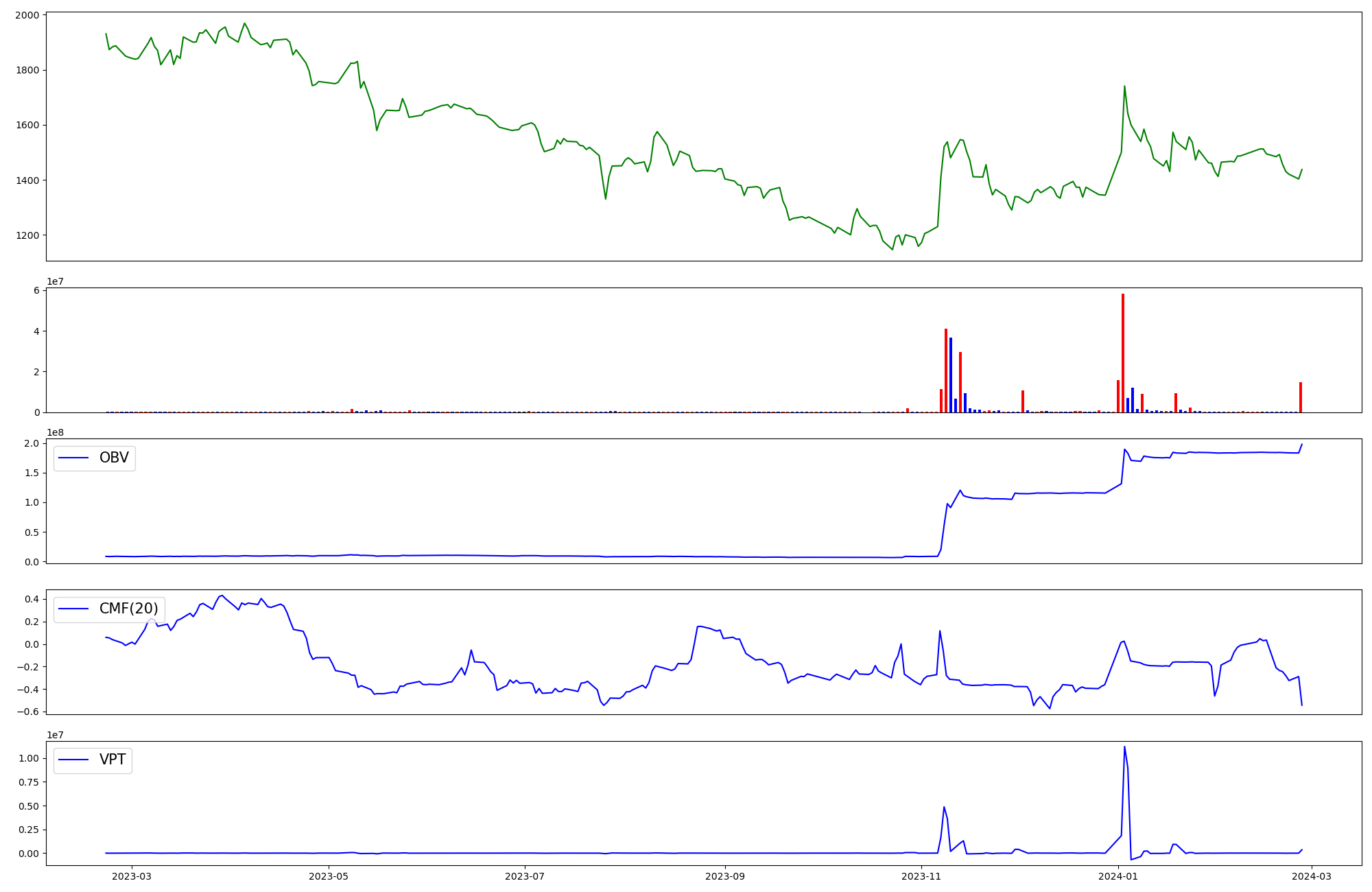Click the 2000 price axis label
The image size is (1372, 892).
27,15
